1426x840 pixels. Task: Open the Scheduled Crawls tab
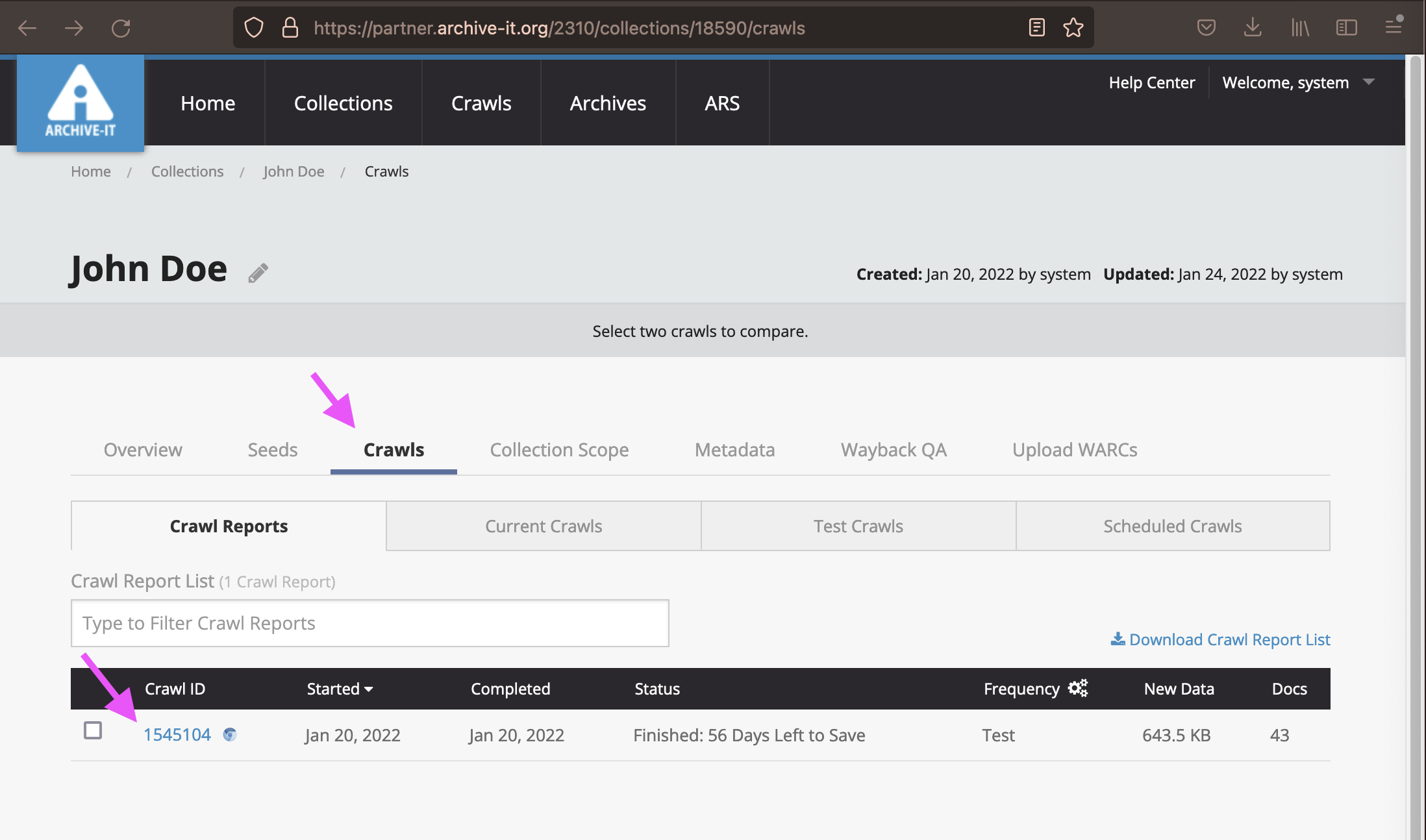pos(1172,526)
